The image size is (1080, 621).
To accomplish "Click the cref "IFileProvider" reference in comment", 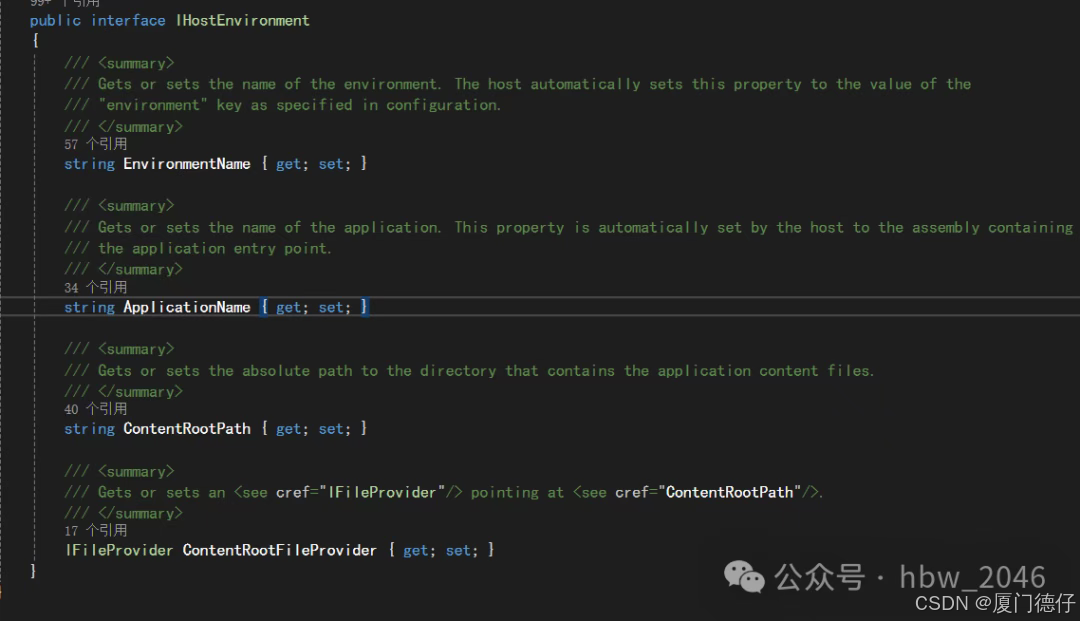I will pos(382,492).
